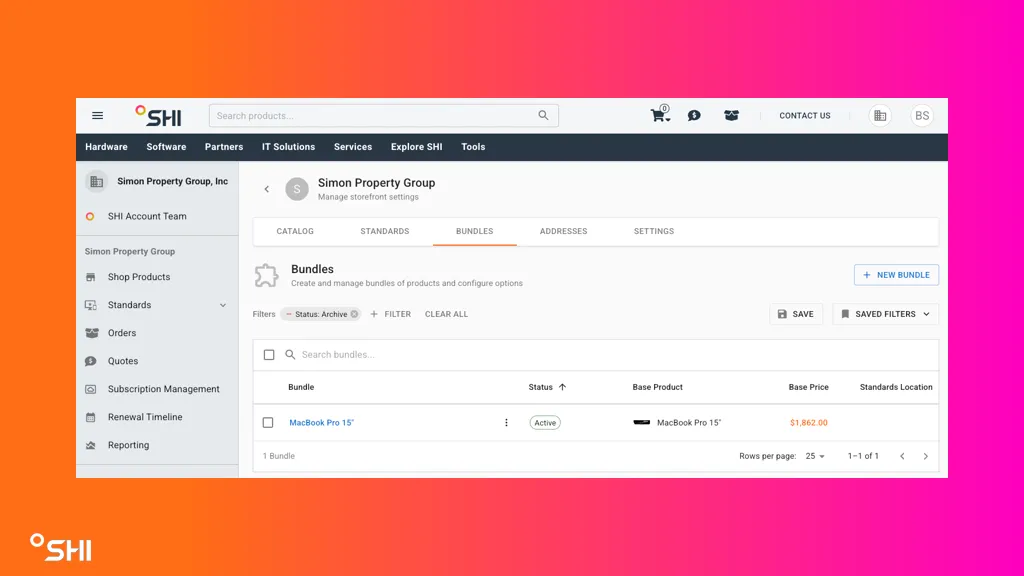Expand the Standards sidebar section

(x=223, y=305)
